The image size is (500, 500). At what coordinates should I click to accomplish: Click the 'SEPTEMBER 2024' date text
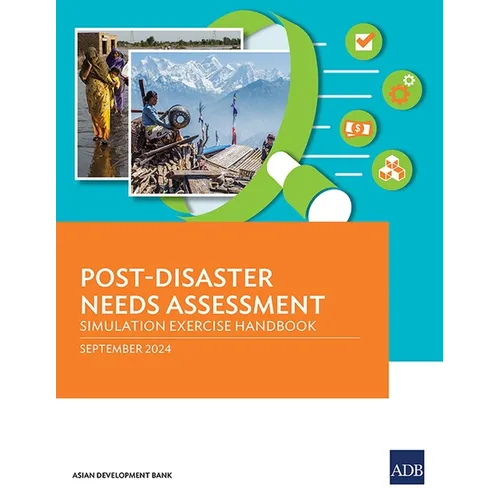click(125, 349)
